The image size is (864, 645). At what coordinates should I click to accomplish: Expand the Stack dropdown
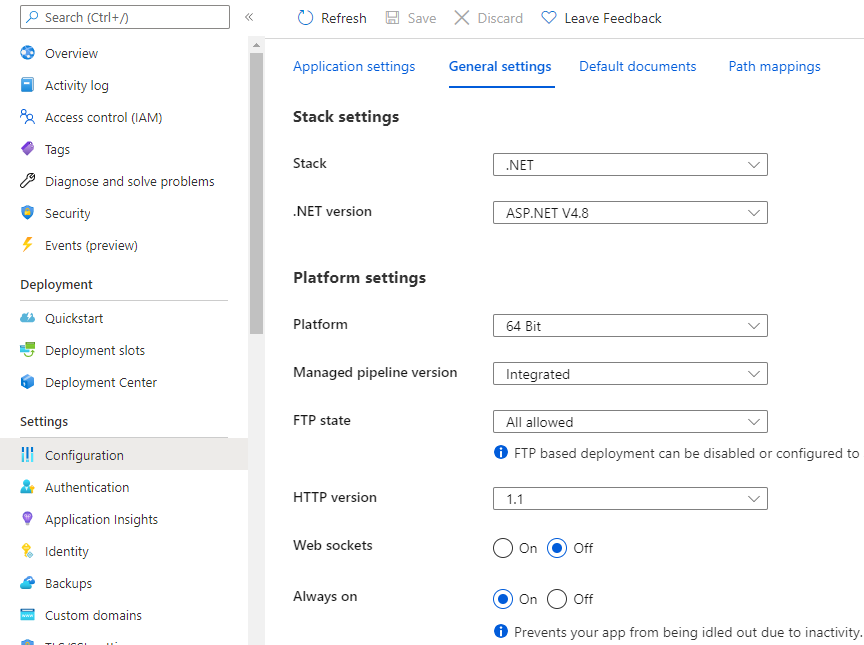coord(630,165)
